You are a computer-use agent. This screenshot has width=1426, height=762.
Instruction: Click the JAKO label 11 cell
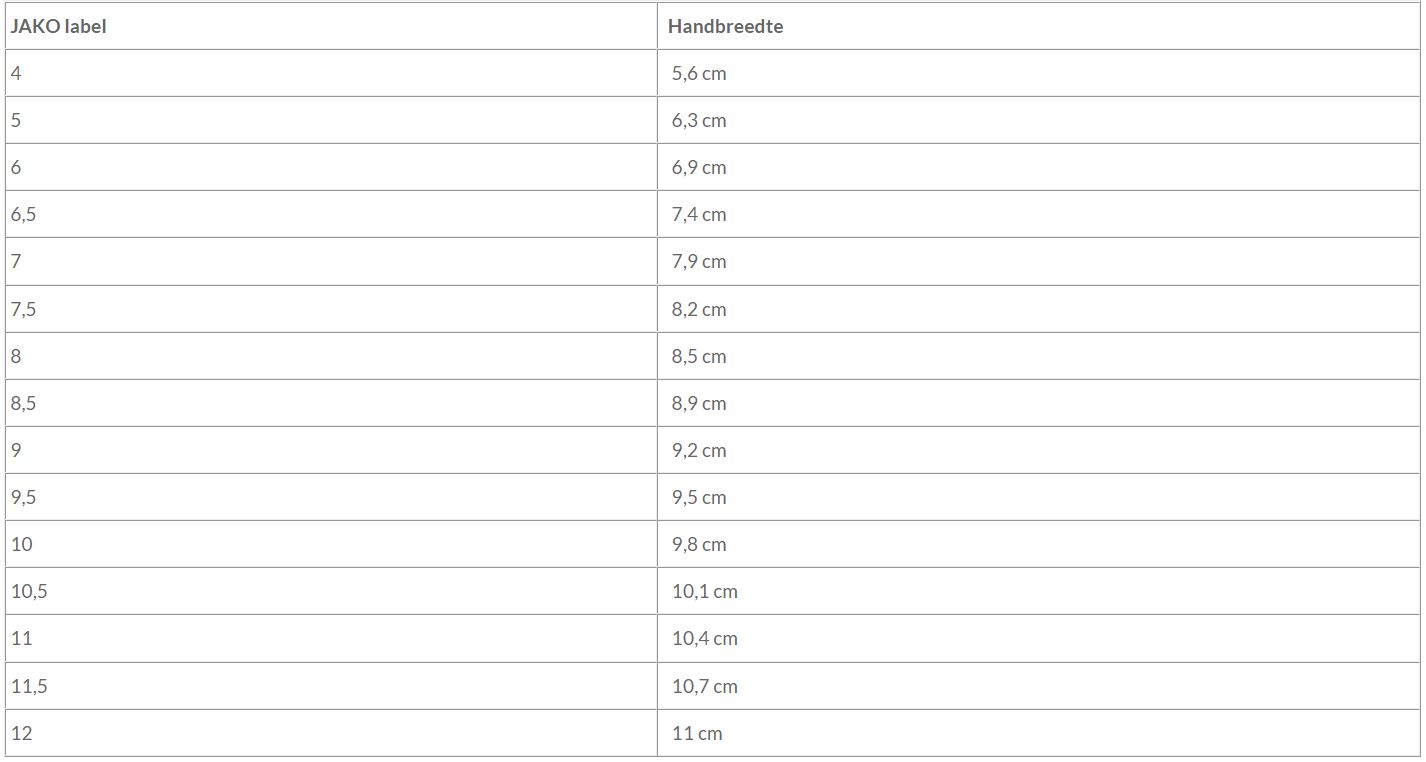click(22, 638)
